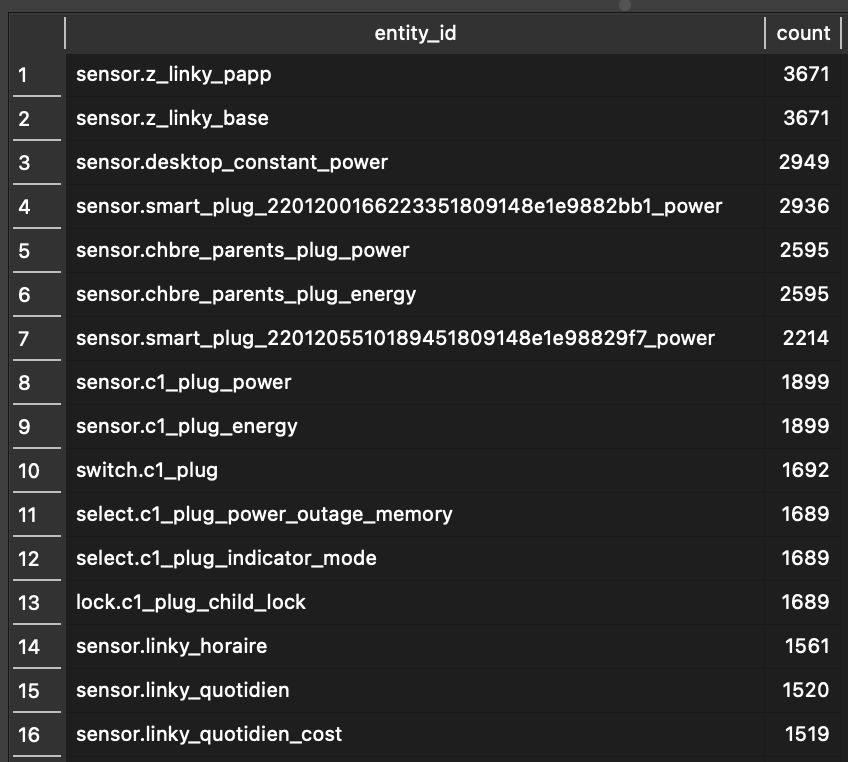The width and height of the screenshot is (848, 762).
Task: Pick the sensor.c1_plug_energy cell
Action: (x=415, y=427)
